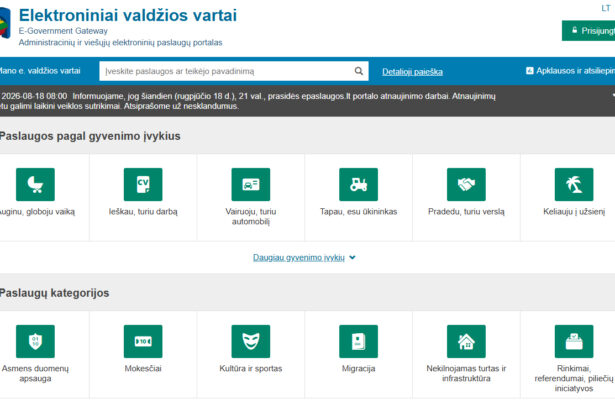Select the tractor farmer icon

coord(358,184)
